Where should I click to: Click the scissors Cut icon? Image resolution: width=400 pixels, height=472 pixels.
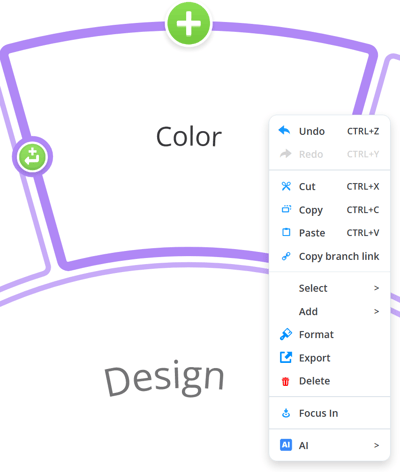coord(286,186)
